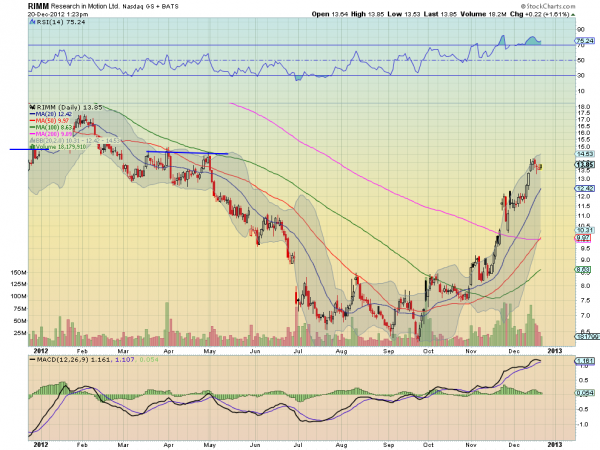
Task: Click the 50M label on the volume axis
Action: coord(20,321)
